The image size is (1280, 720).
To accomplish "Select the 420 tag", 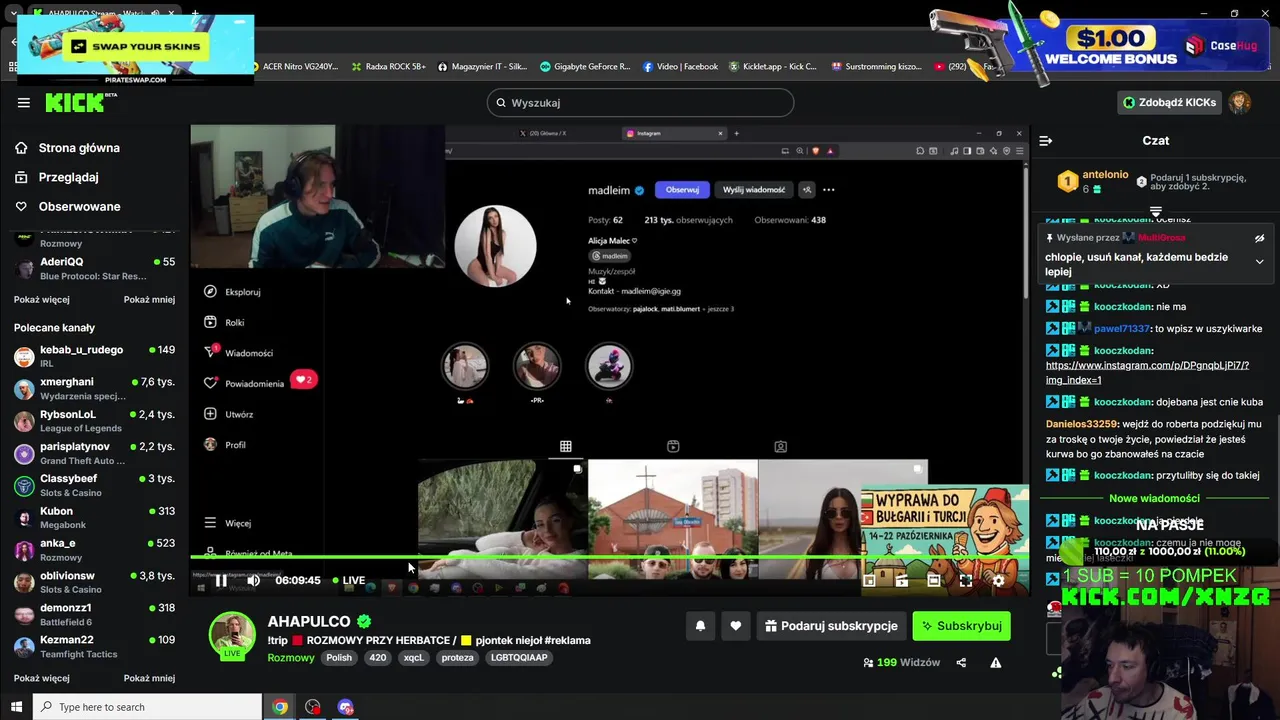I will click(377, 658).
